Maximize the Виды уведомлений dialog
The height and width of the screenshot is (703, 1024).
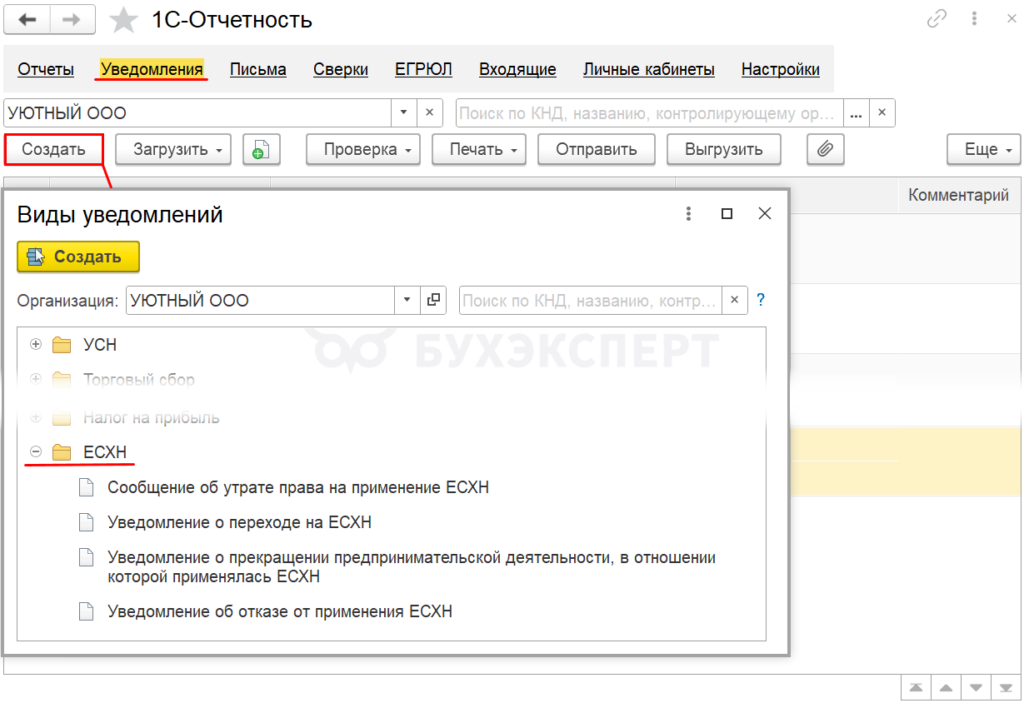(x=726, y=214)
